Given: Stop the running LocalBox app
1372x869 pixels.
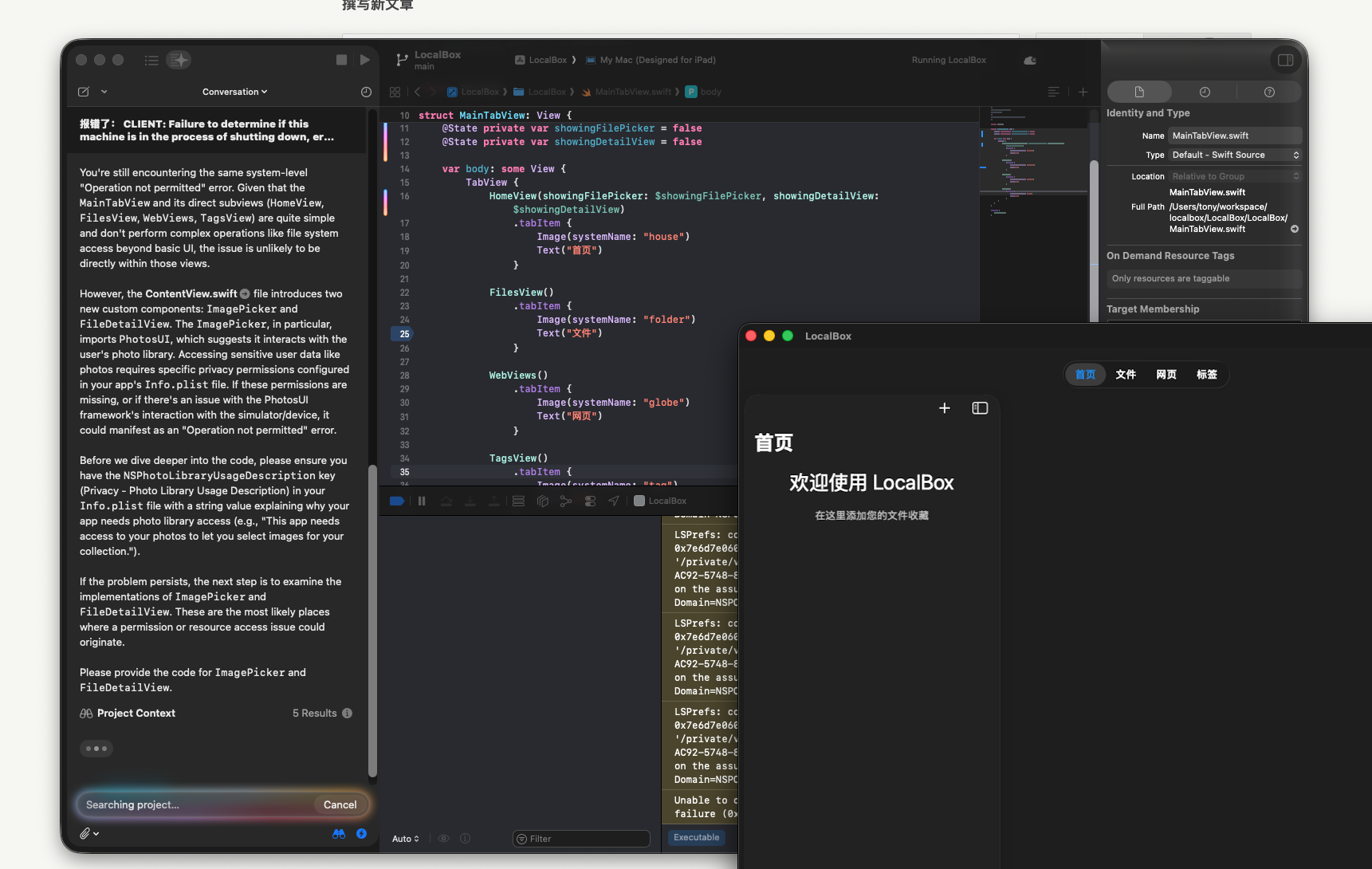Looking at the screenshot, I should point(341,60).
